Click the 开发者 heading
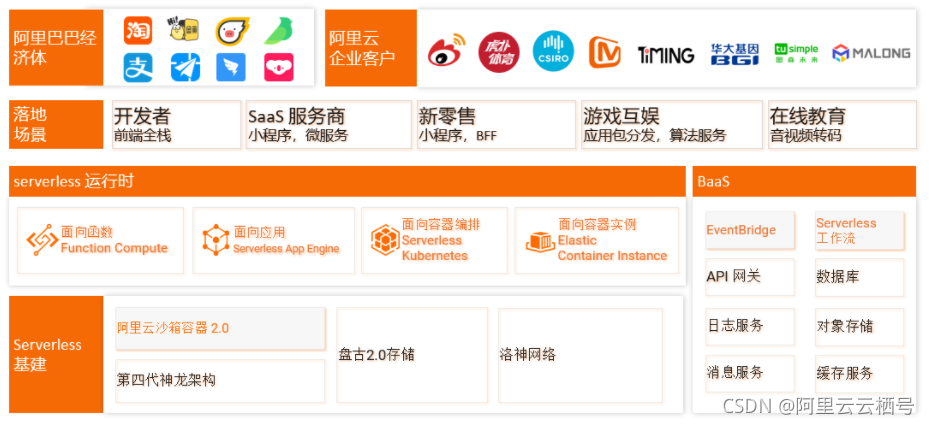Image resolution: width=929 pixels, height=424 pixels. point(142,116)
